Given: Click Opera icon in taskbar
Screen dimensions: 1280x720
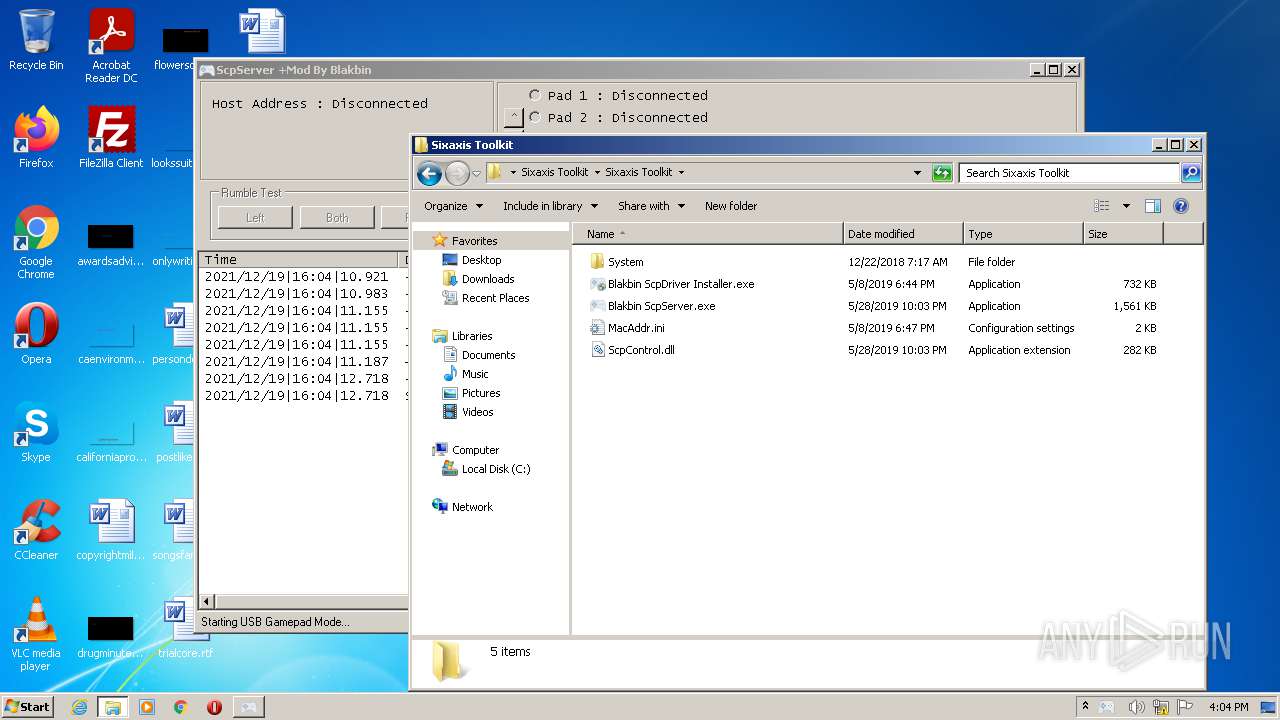Looking at the screenshot, I should tap(214, 707).
